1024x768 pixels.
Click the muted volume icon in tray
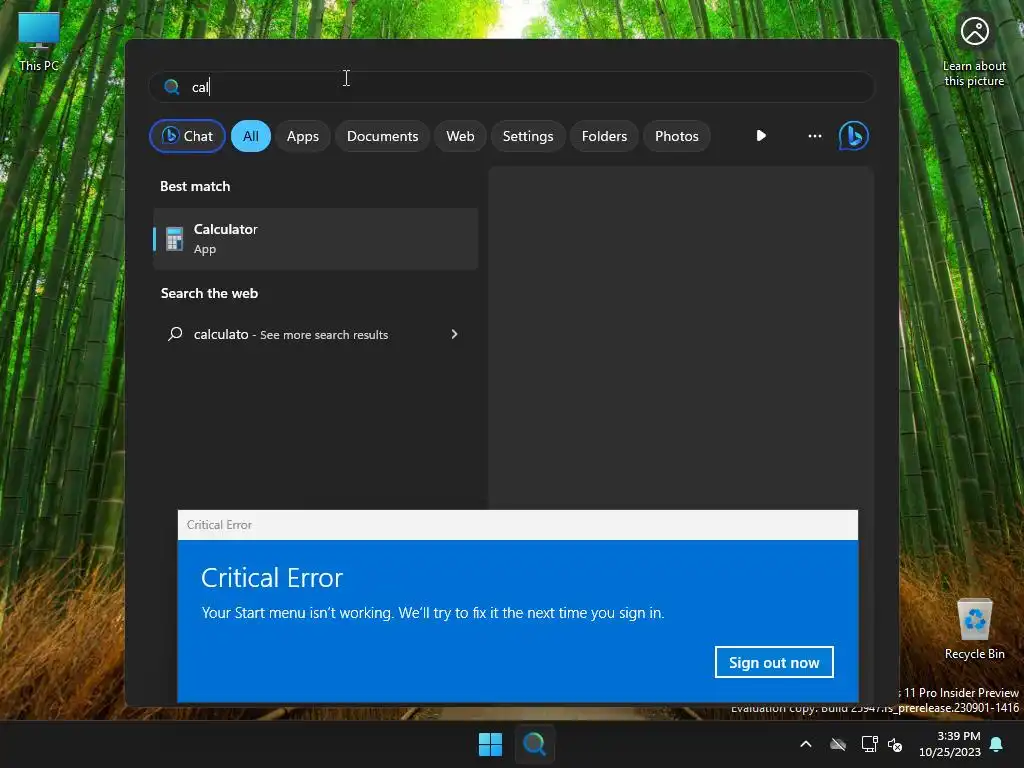pyautogui.click(x=895, y=744)
